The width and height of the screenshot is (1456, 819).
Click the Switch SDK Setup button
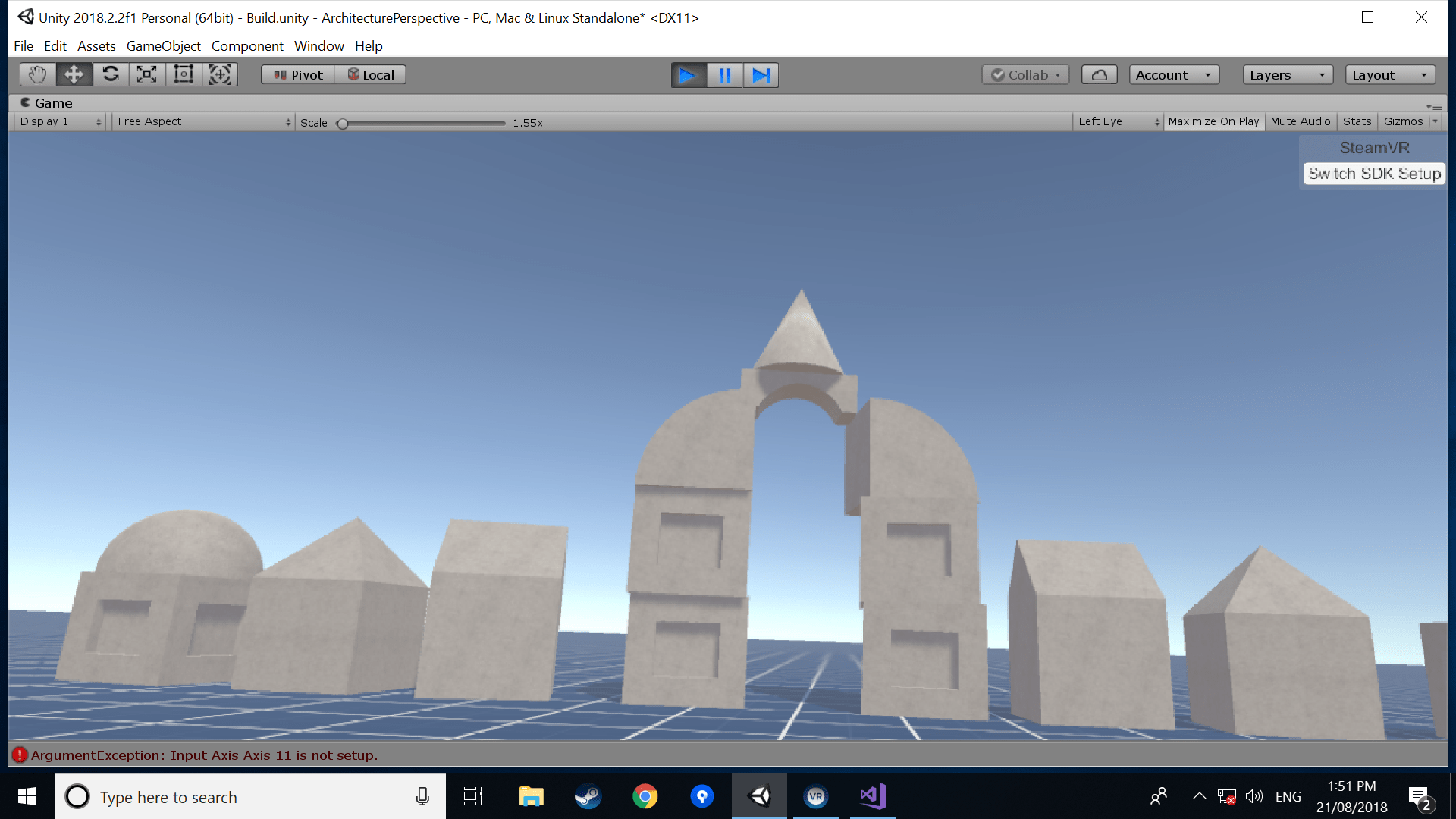click(x=1374, y=174)
